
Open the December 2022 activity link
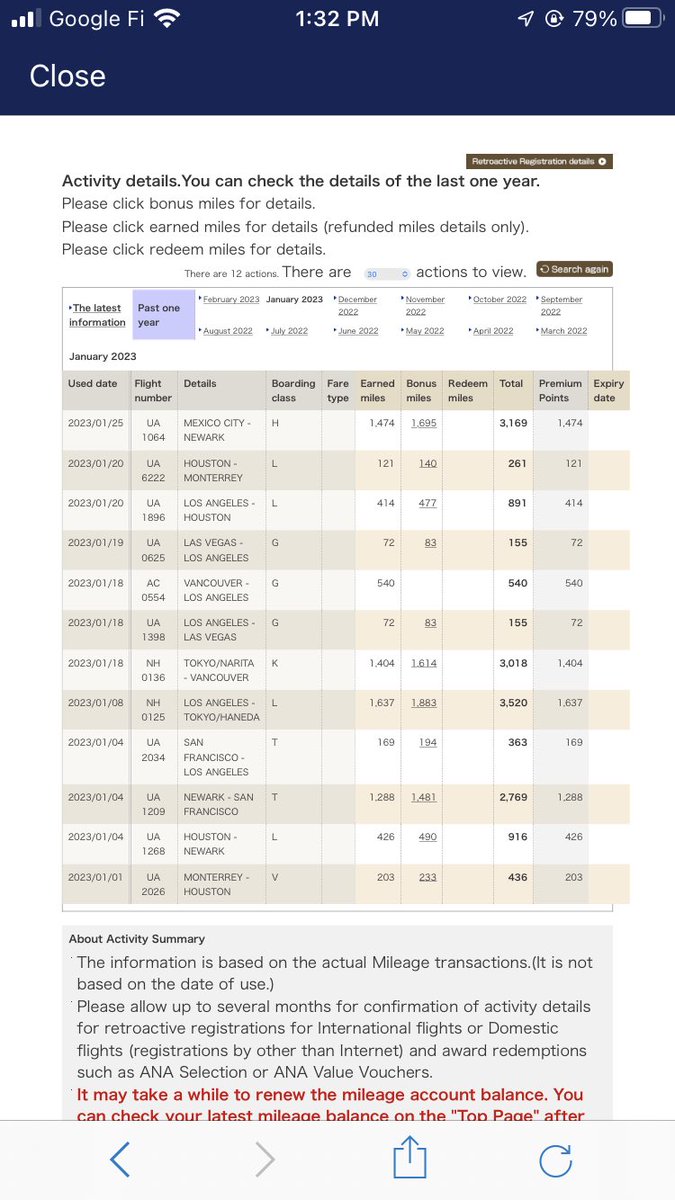[357, 305]
